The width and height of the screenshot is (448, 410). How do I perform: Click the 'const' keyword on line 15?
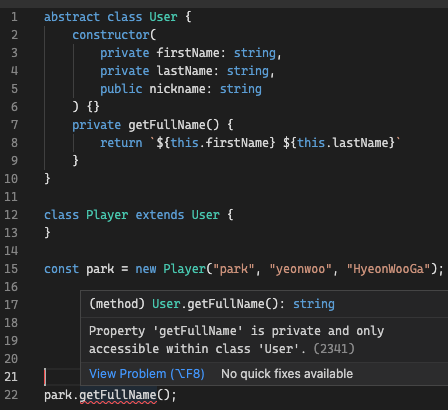61,269
